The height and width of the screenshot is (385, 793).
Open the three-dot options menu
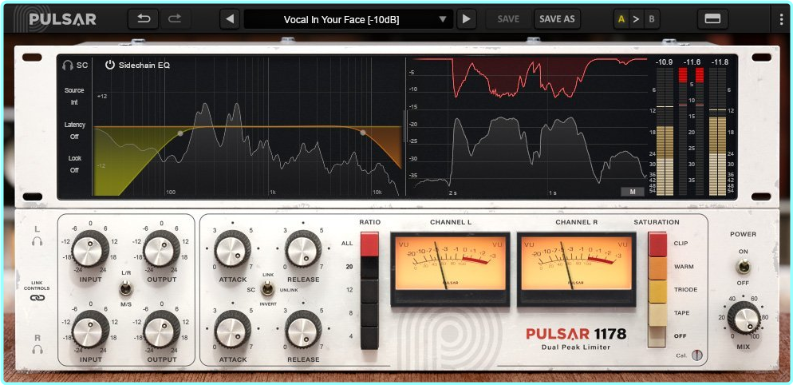pyautogui.click(x=781, y=19)
